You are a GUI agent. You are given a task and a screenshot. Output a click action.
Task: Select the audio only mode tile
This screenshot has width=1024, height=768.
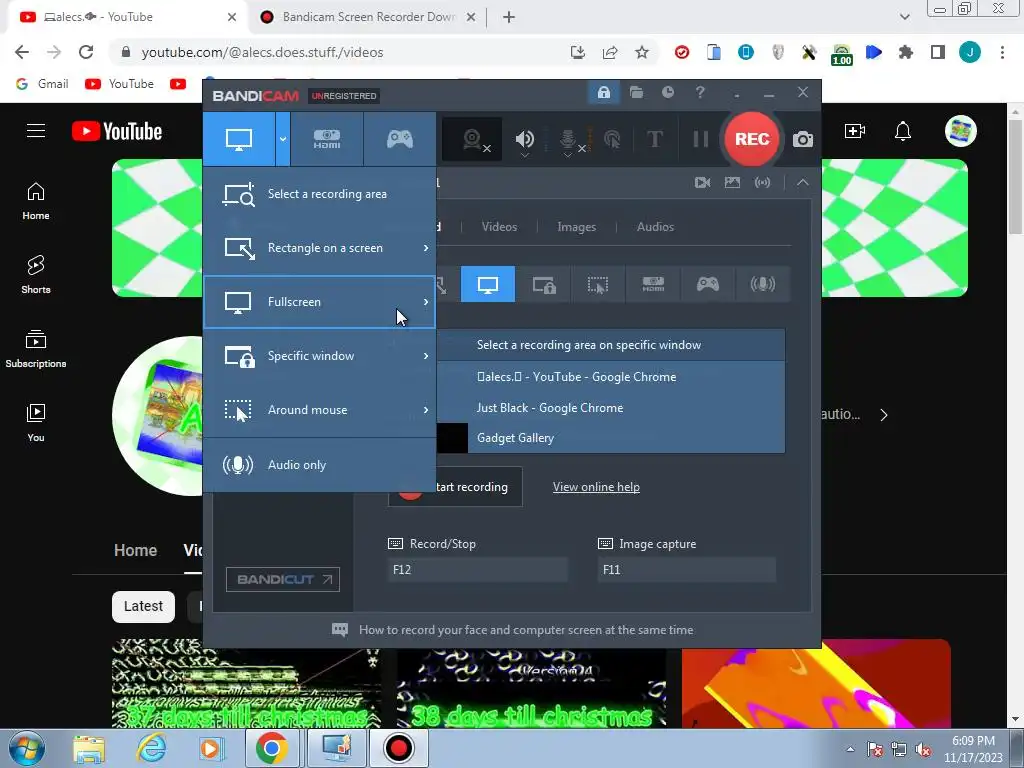pyautogui.click(x=762, y=284)
